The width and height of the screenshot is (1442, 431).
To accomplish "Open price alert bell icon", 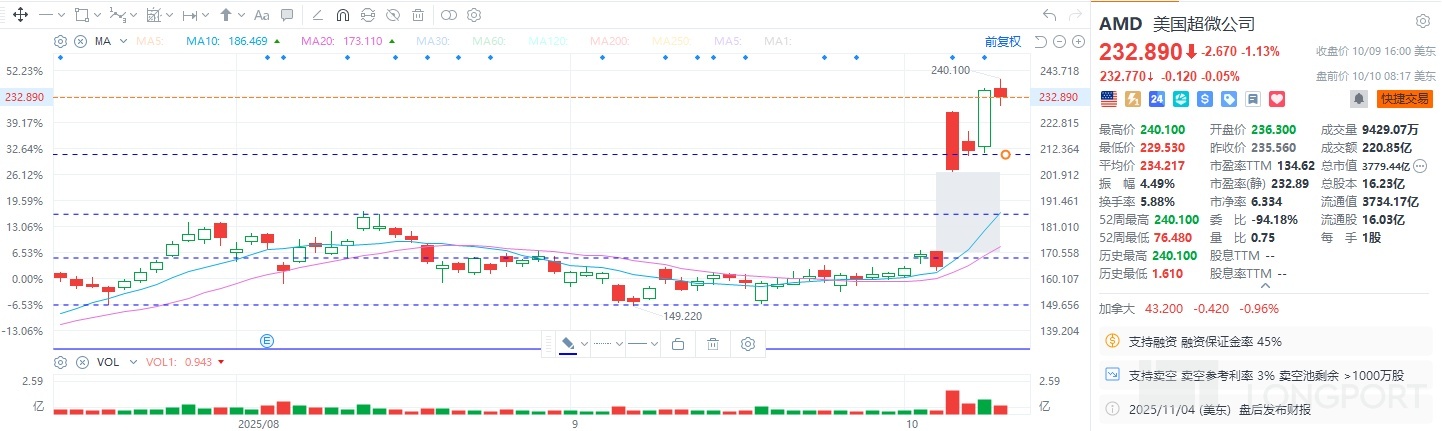I will click(x=1358, y=98).
